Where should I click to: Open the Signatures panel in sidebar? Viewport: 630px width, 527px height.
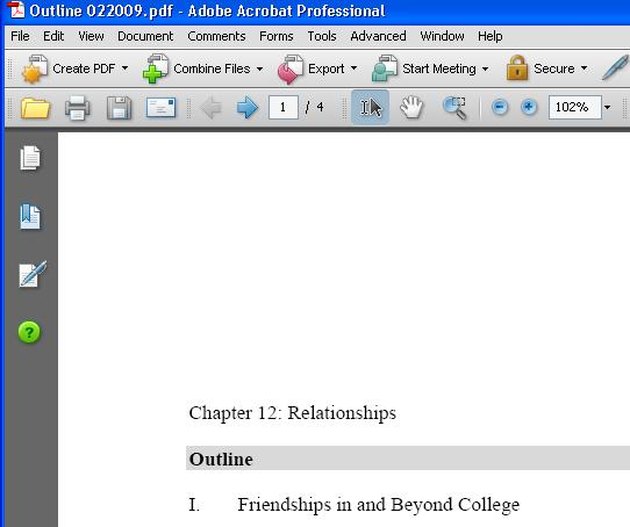tap(32, 274)
